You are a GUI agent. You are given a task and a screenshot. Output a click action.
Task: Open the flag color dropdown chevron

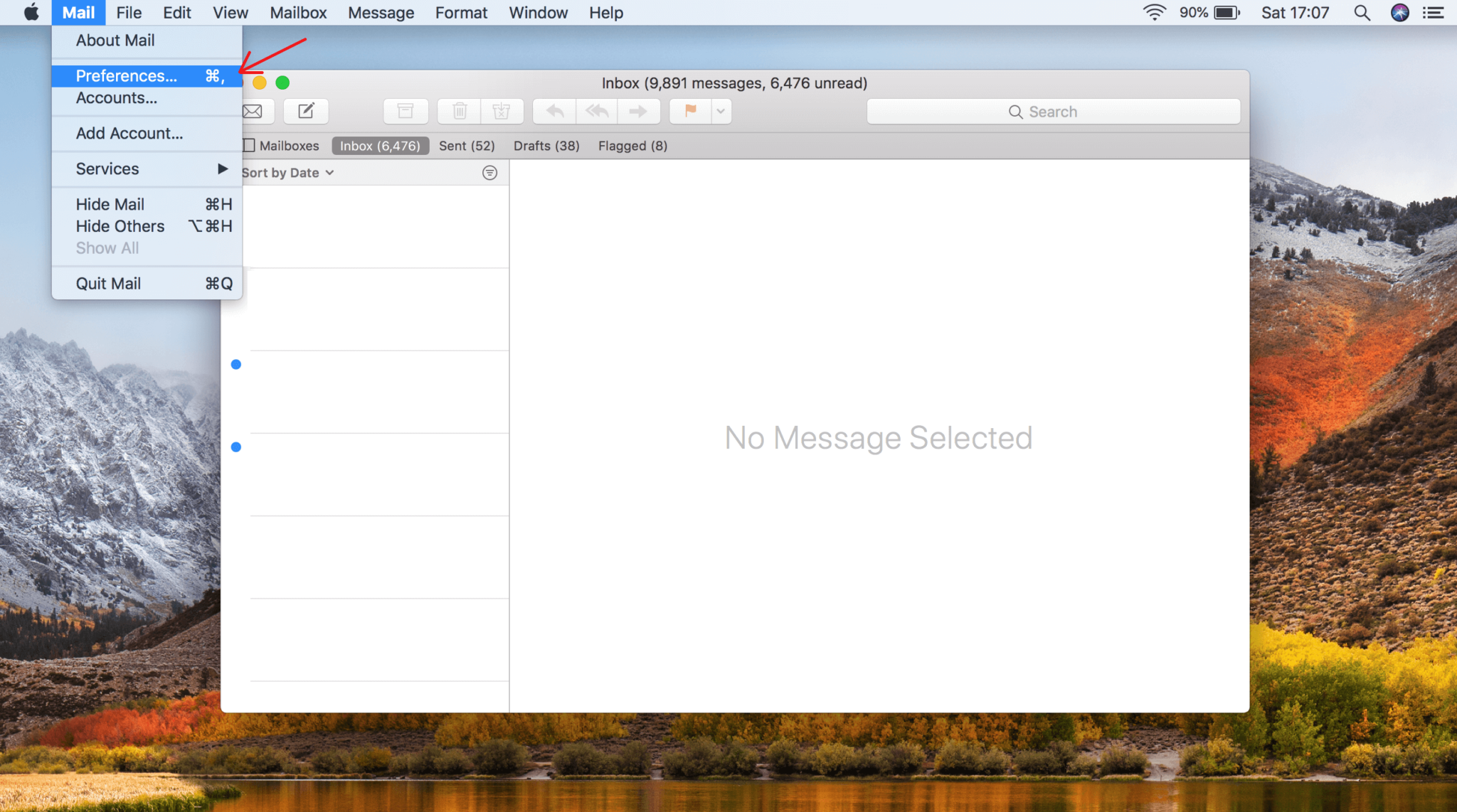pyautogui.click(x=721, y=111)
